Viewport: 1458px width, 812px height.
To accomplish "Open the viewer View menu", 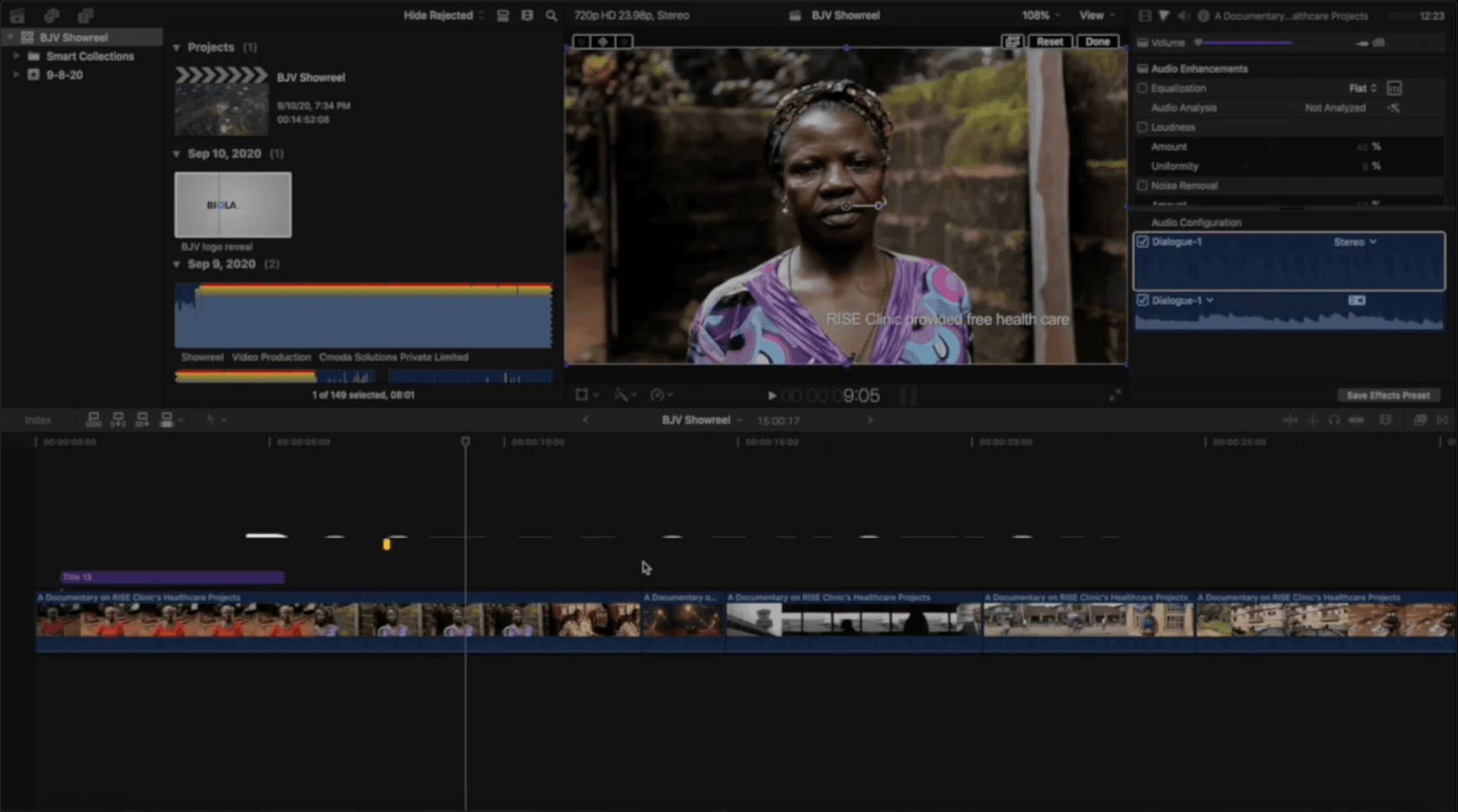I will 1096,16.
